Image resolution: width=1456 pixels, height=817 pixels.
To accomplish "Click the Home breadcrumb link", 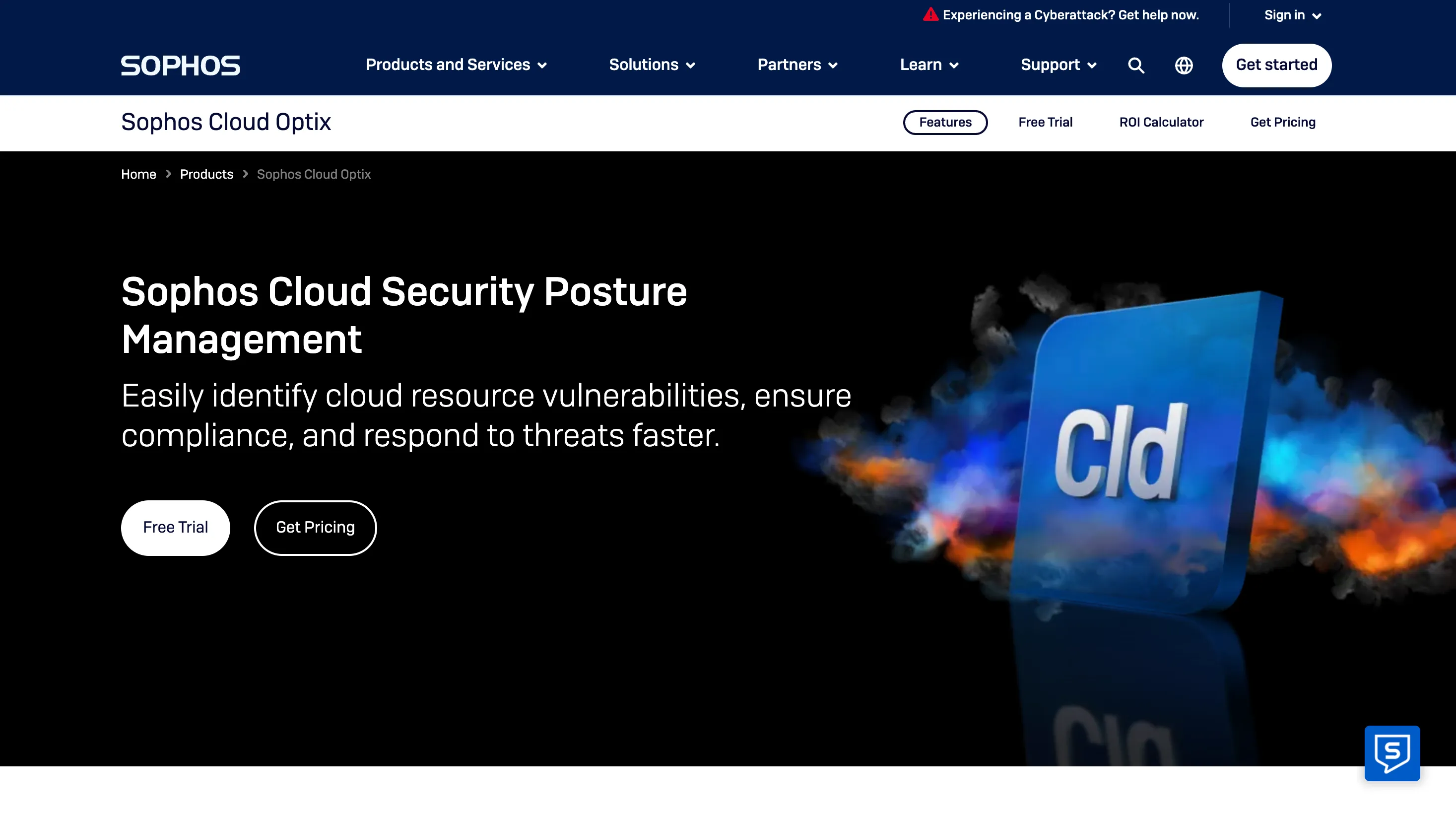I will (138, 174).
